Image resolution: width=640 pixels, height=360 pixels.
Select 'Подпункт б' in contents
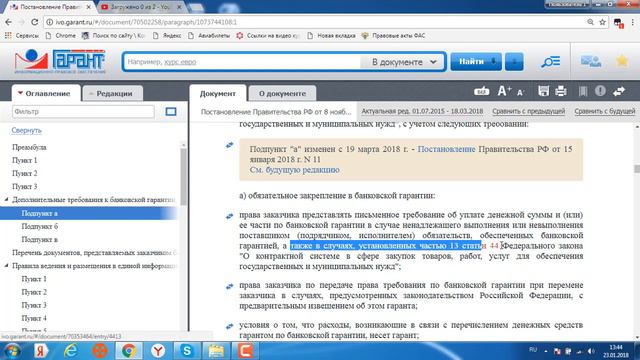click(x=40, y=227)
